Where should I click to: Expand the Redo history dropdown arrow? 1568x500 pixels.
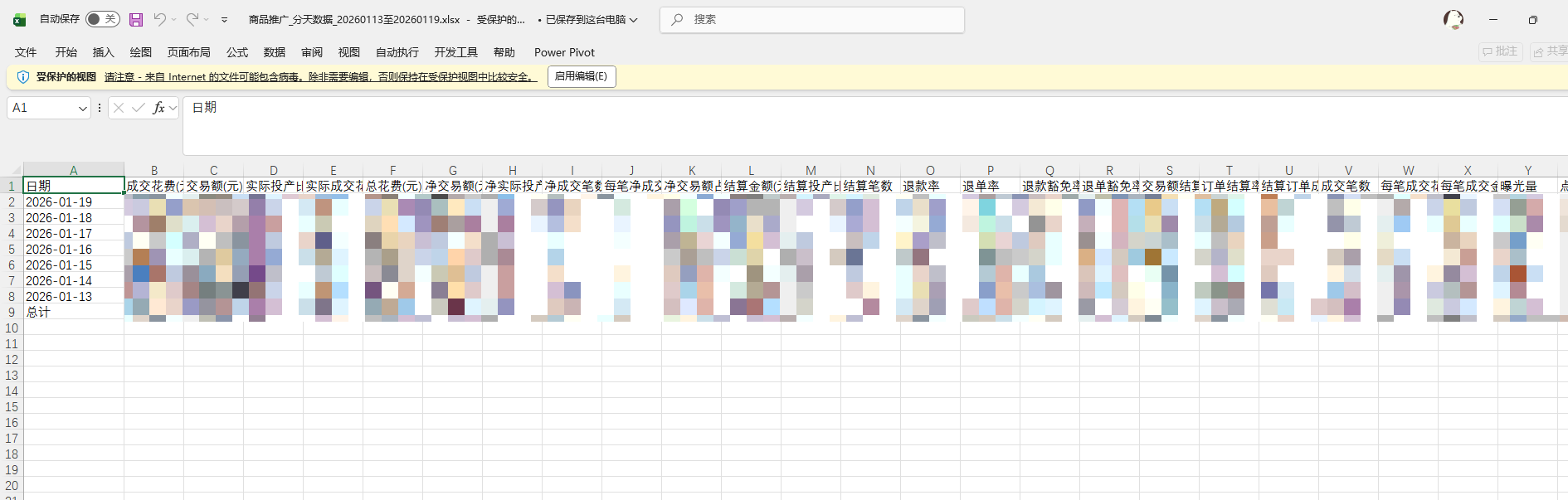tap(207, 19)
